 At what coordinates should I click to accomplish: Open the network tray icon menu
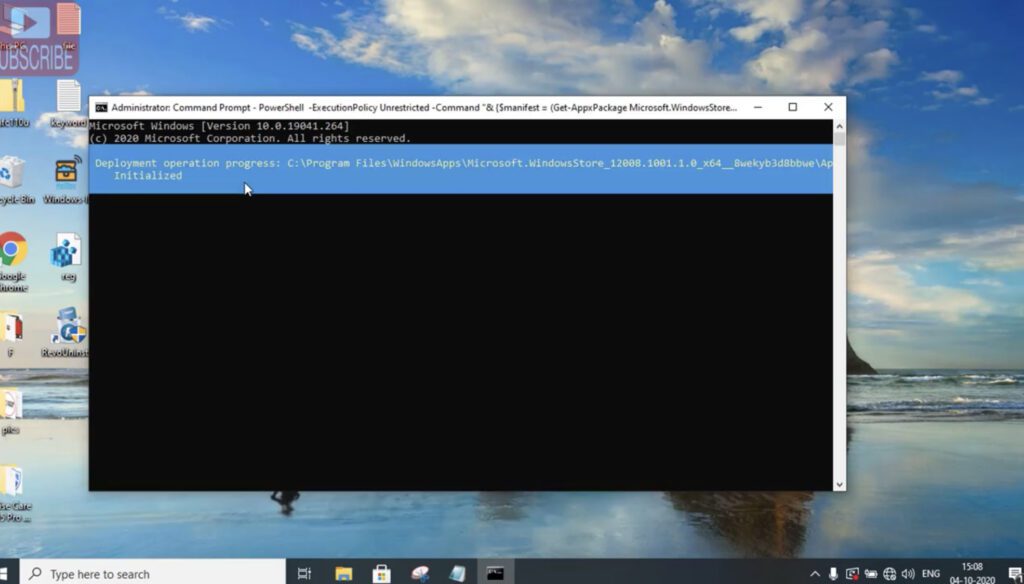click(x=889, y=572)
